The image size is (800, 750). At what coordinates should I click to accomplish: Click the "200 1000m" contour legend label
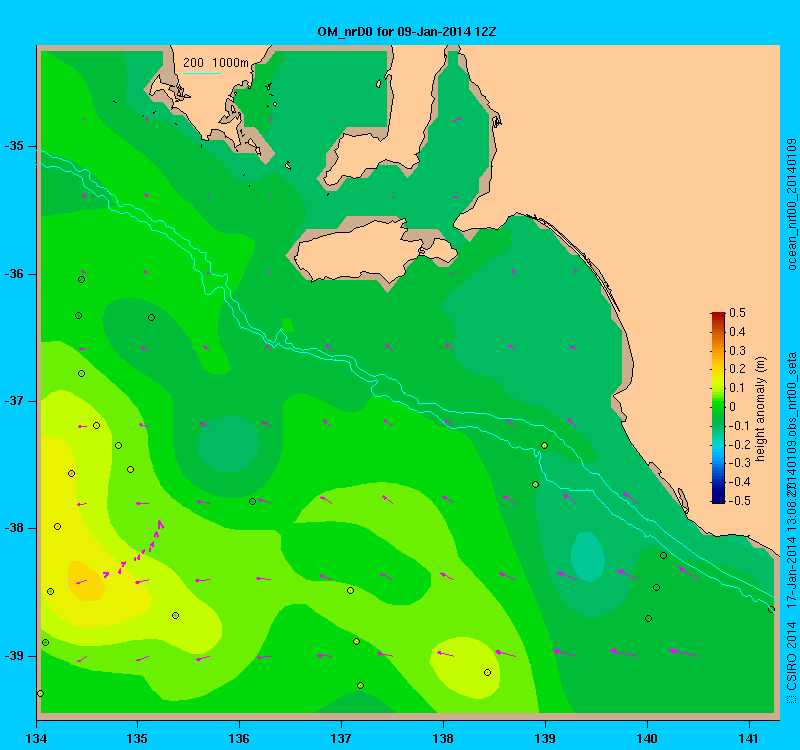(x=216, y=63)
